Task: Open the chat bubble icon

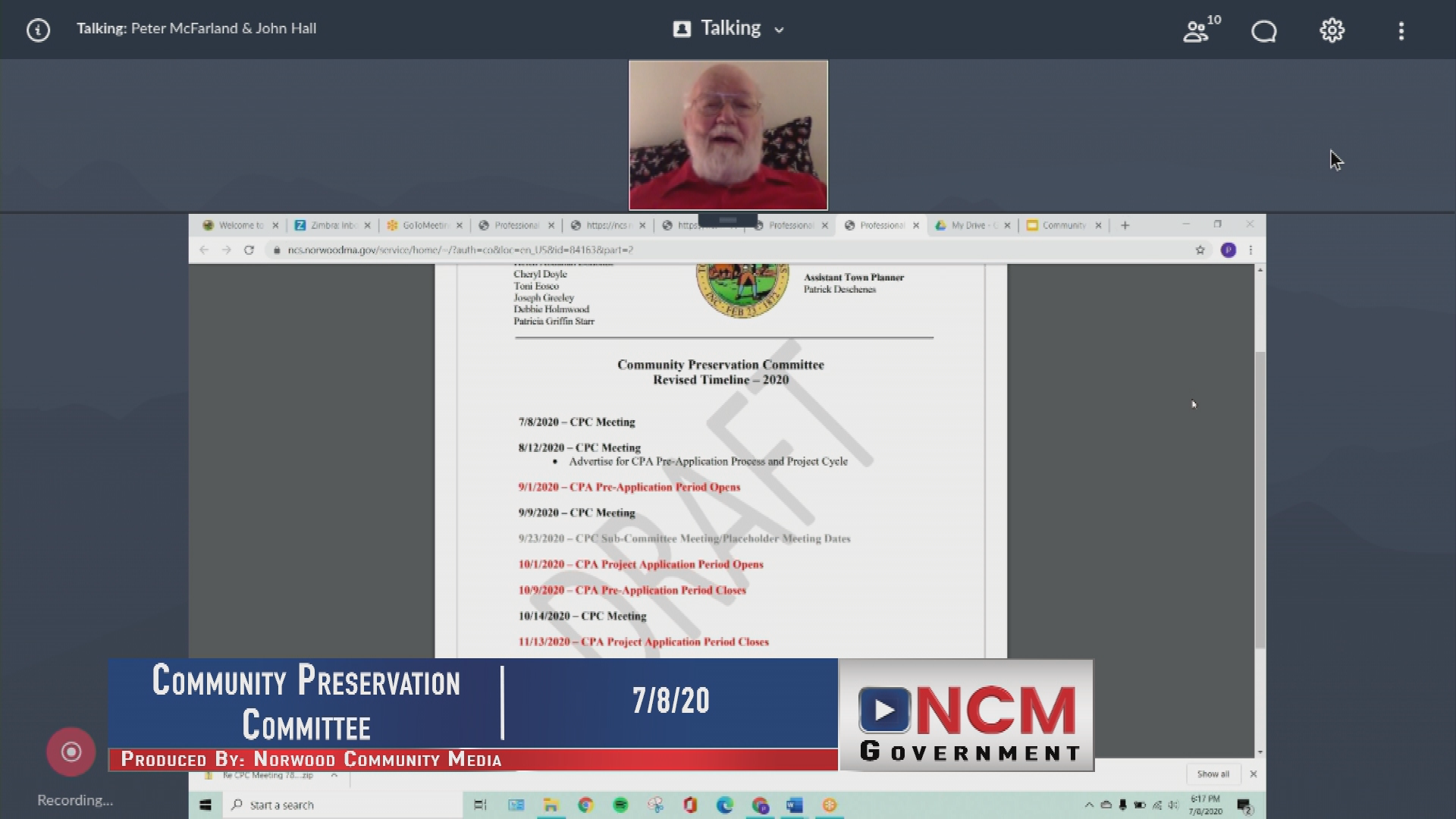Action: coord(1263,31)
